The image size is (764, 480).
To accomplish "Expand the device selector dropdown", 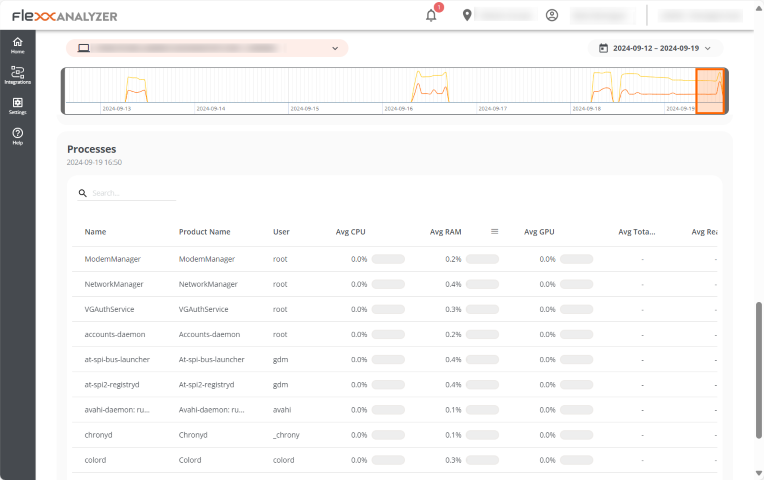I will [x=207, y=48].
